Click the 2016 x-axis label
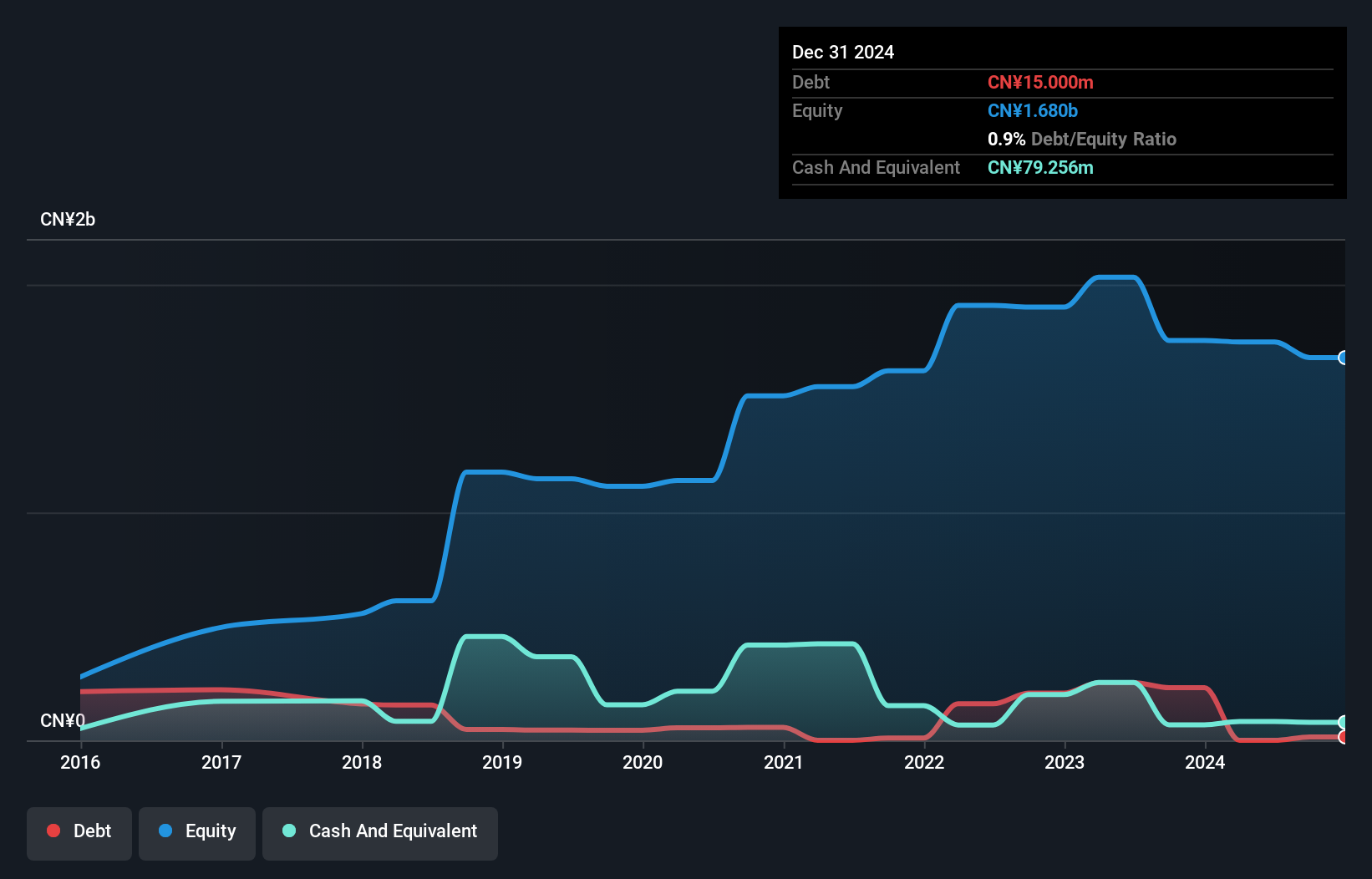This screenshot has width=1372, height=879. pos(80,762)
